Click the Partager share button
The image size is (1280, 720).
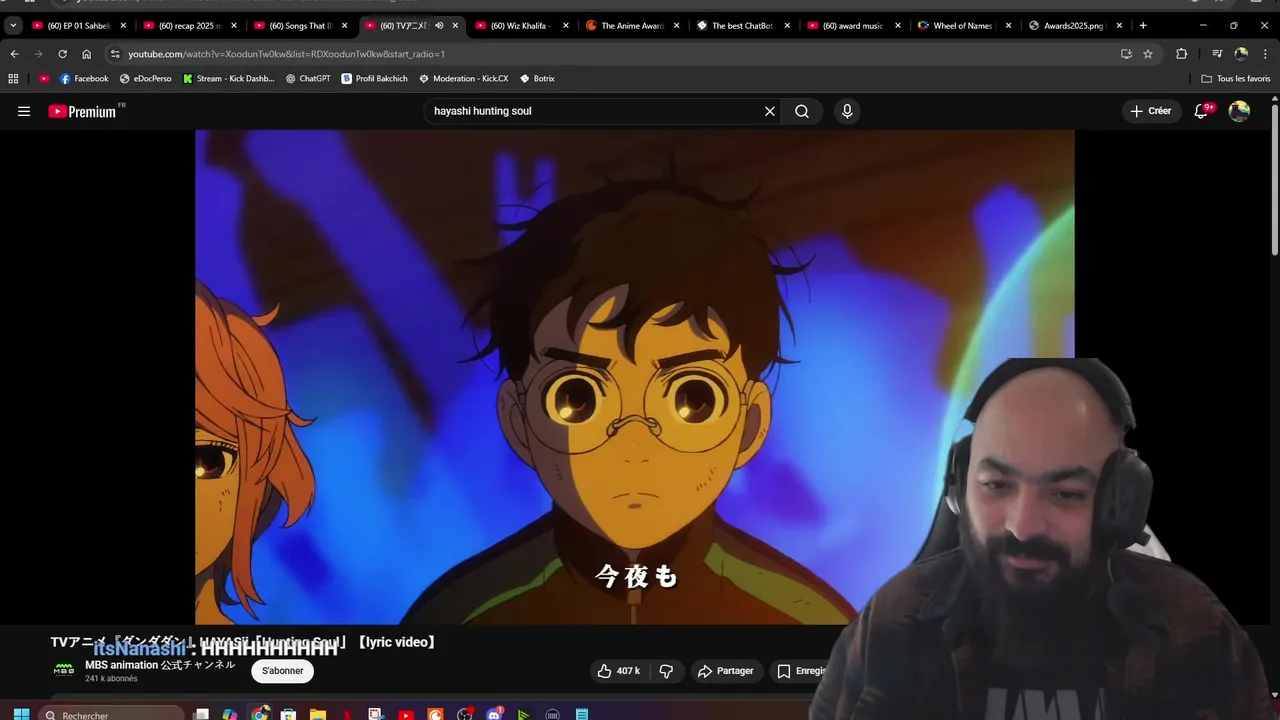pos(726,671)
